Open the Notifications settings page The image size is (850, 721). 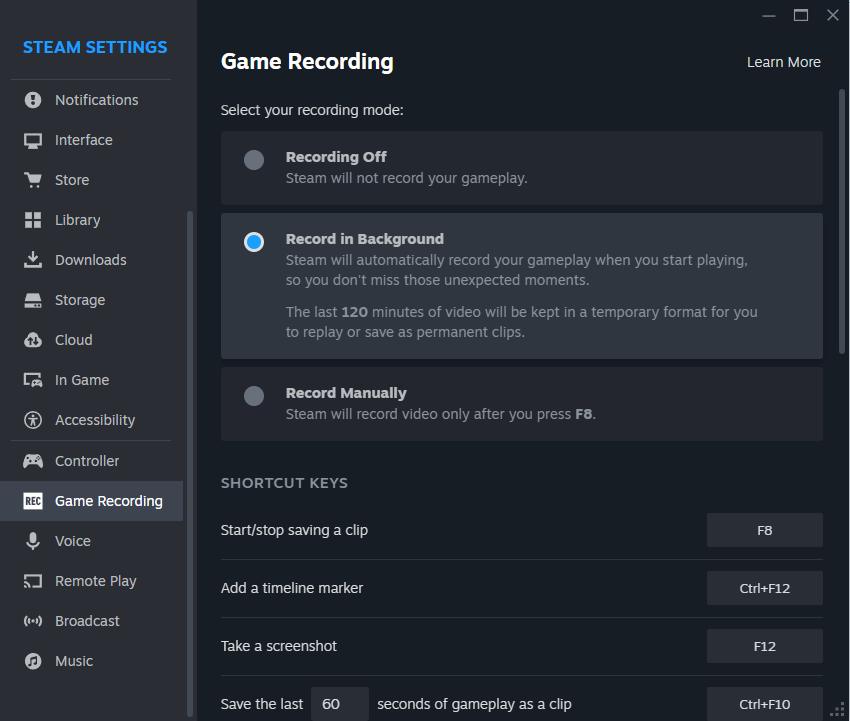pyautogui.click(x=92, y=100)
